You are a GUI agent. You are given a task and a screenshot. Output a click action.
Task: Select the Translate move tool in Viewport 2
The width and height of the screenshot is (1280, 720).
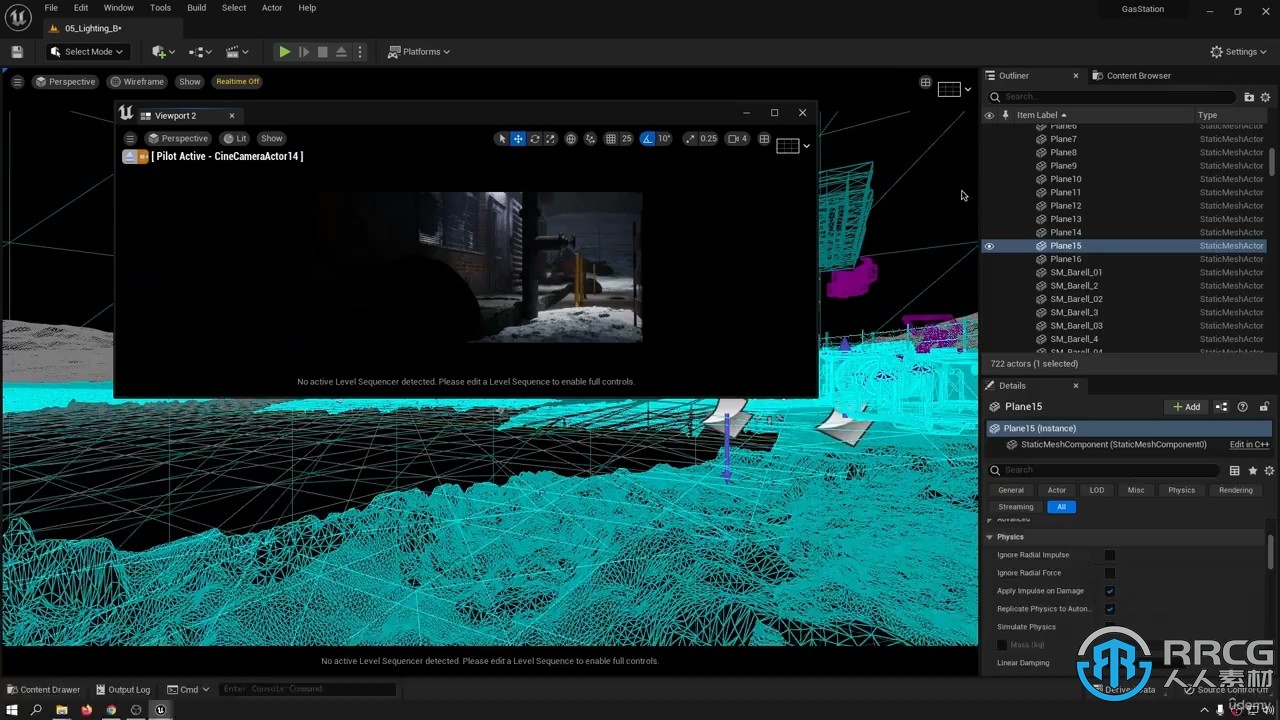coord(518,139)
